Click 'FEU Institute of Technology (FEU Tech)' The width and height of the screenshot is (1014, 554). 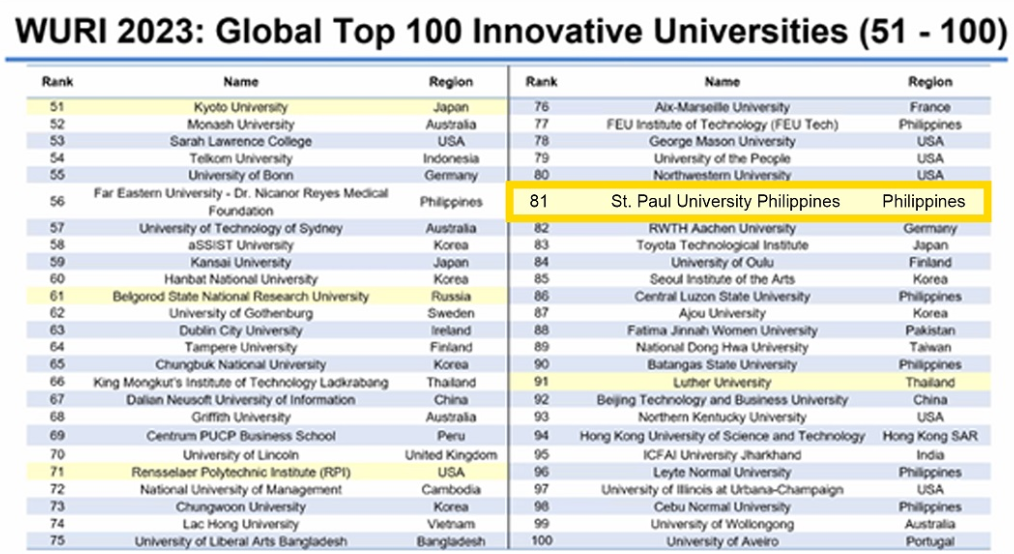(x=722, y=124)
